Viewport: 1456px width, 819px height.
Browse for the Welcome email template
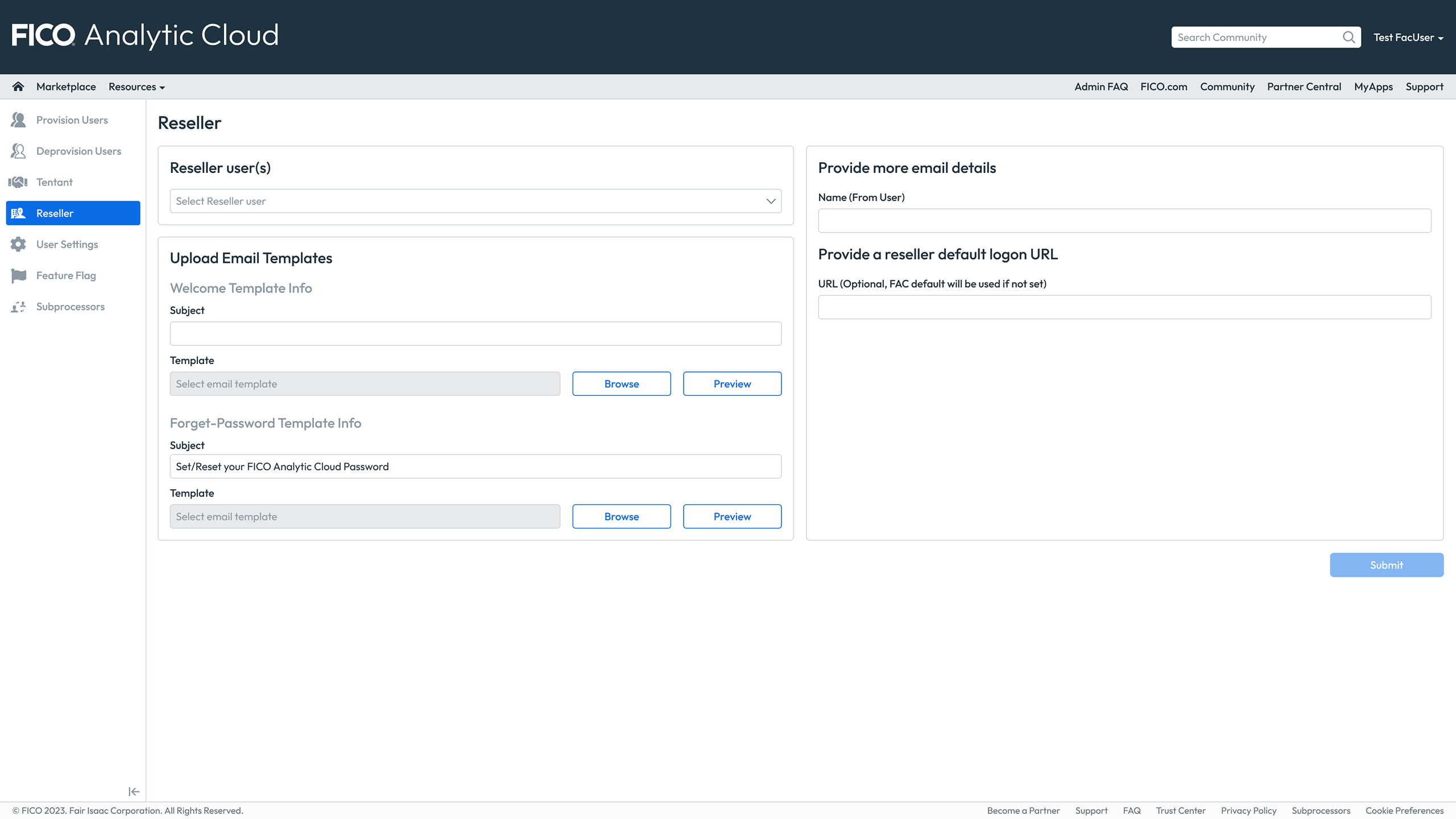point(622,384)
